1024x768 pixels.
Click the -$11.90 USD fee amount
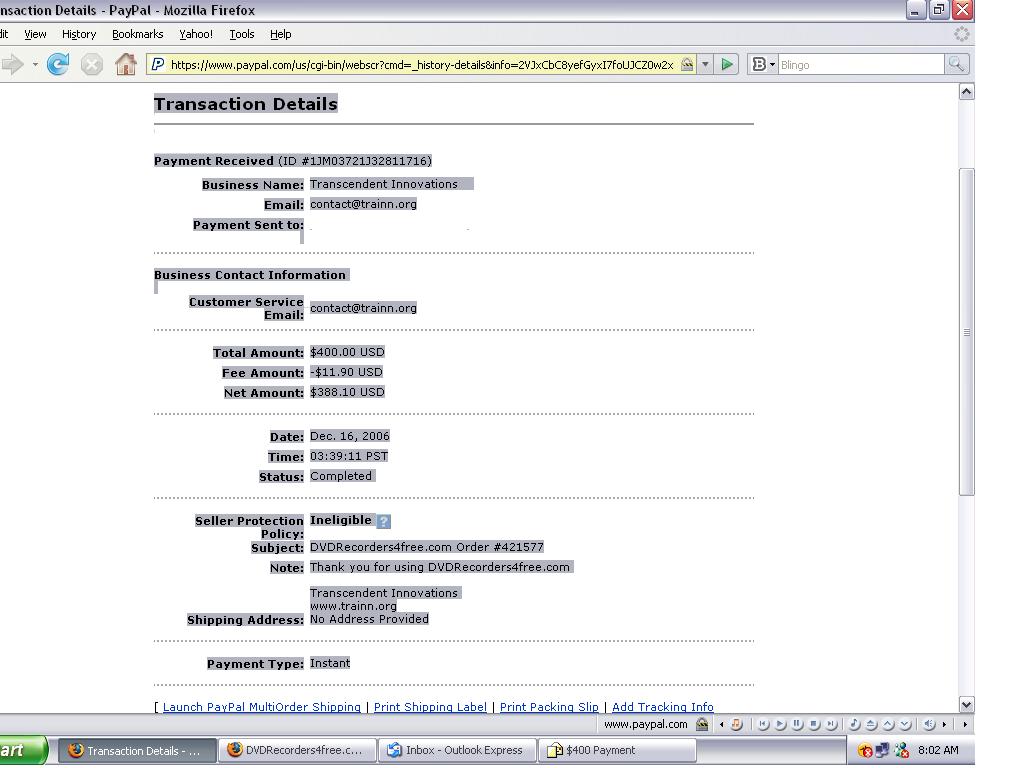pos(346,372)
